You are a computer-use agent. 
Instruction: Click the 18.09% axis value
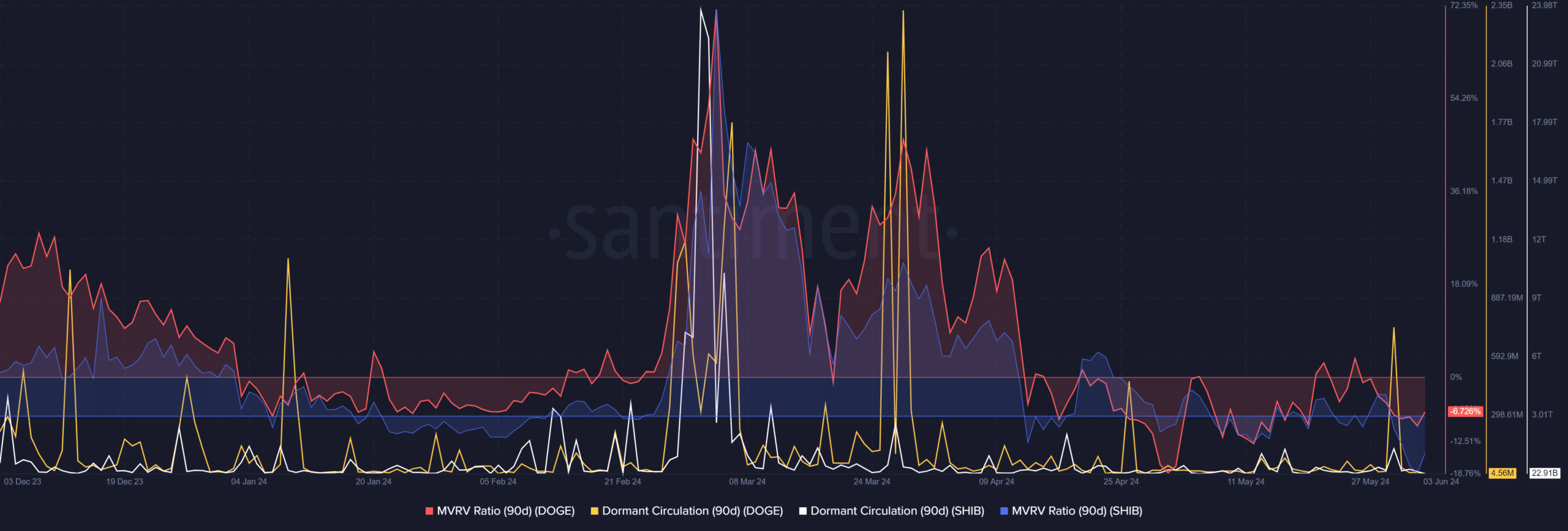click(x=1464, y=284)
